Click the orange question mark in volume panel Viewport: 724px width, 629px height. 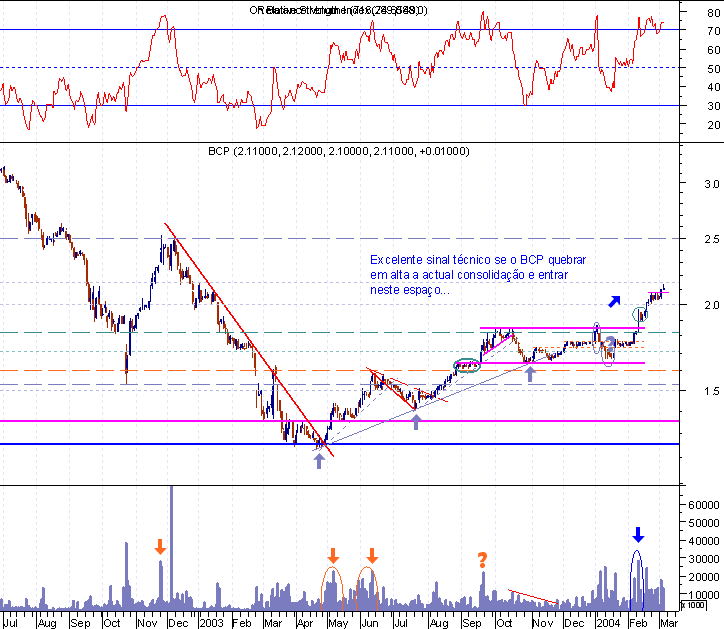(483, 560)
